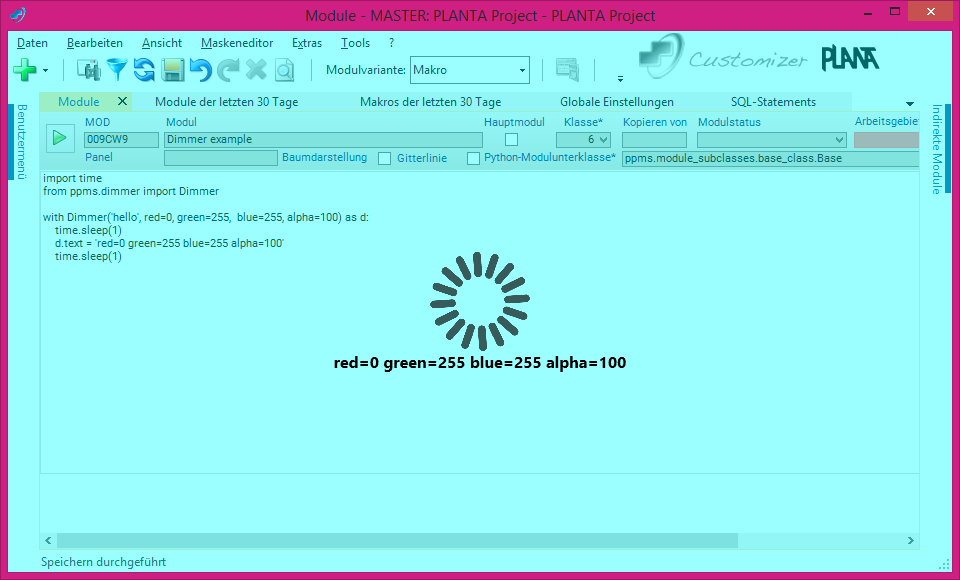Click the green plus insert icon
The height and width of the screenshot is (580, 960).
tap(24, 70)
